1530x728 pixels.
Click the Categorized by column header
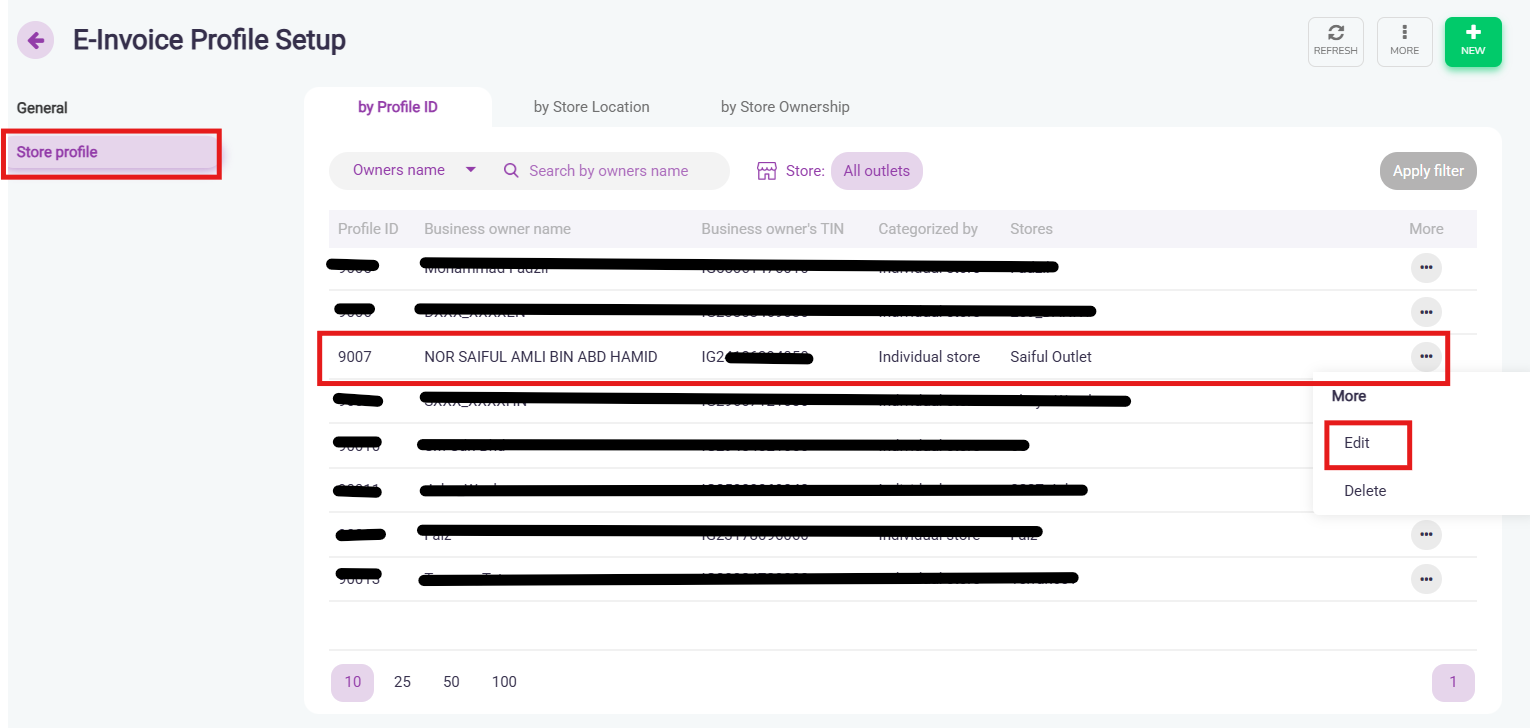click(x=928, y=229)
